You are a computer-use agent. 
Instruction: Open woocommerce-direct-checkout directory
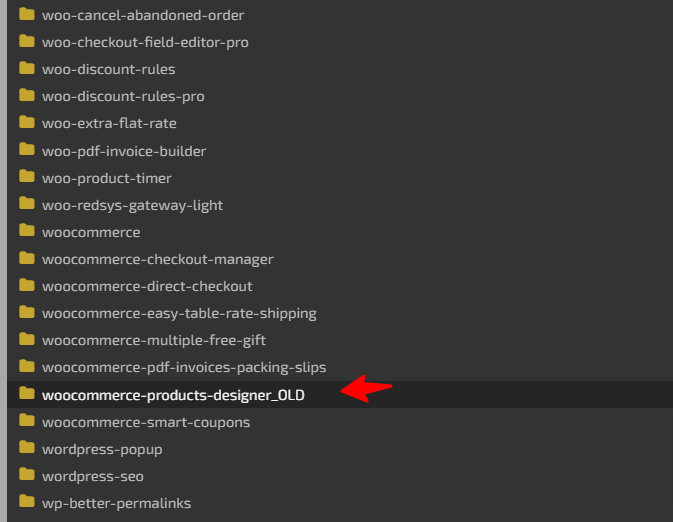147,286
